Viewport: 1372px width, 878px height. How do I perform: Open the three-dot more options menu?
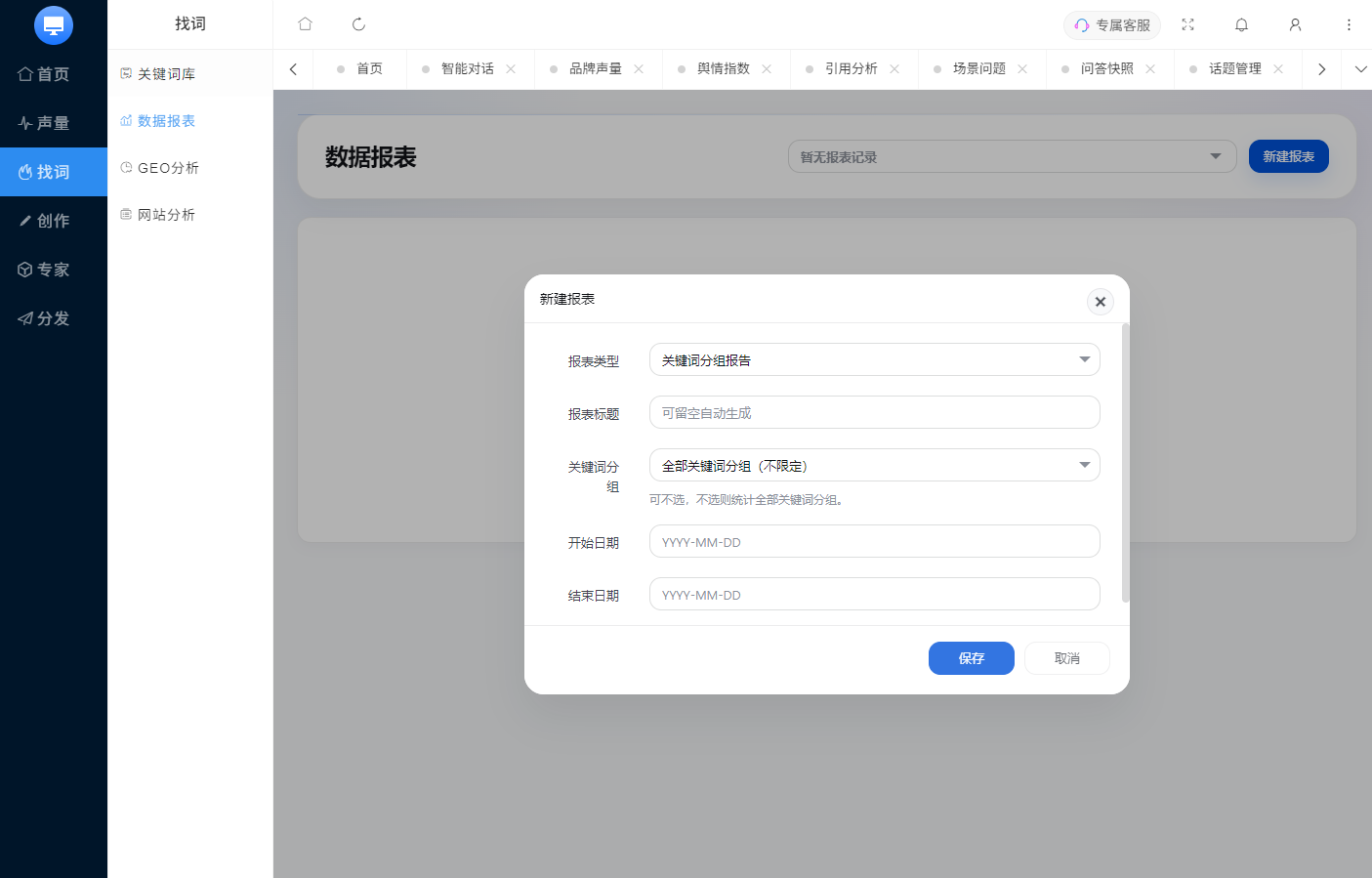(x=1349, y=24)
